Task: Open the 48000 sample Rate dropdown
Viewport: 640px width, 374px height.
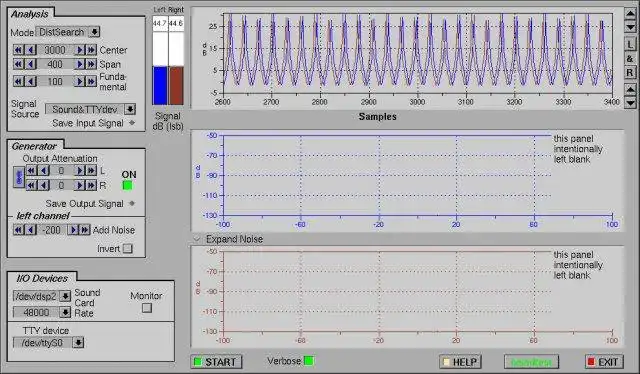Action: 65,312
